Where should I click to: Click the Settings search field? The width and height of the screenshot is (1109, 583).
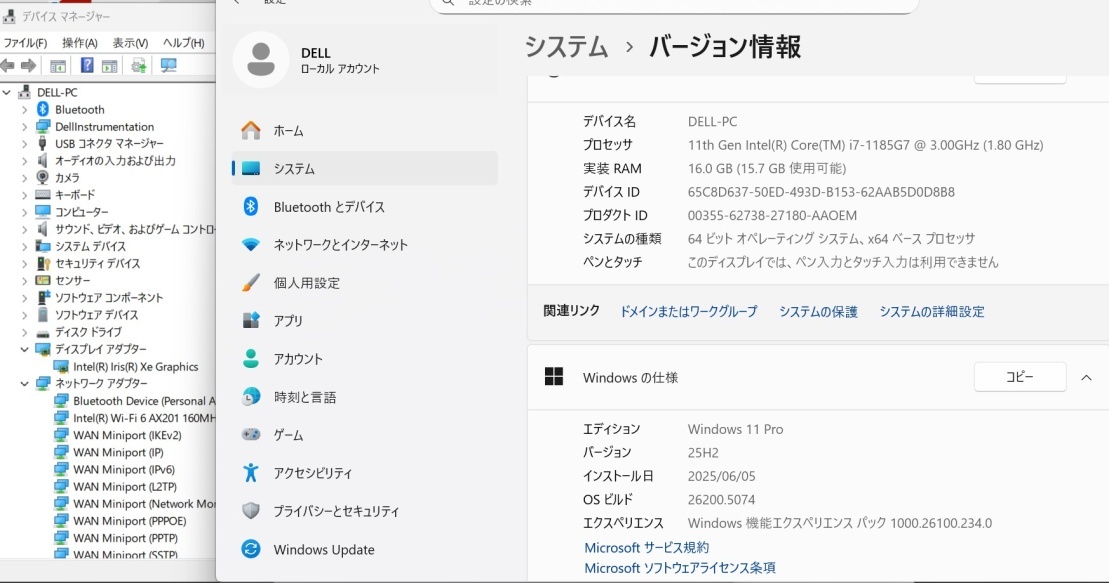pyautogui.click(x=674, y=4)
